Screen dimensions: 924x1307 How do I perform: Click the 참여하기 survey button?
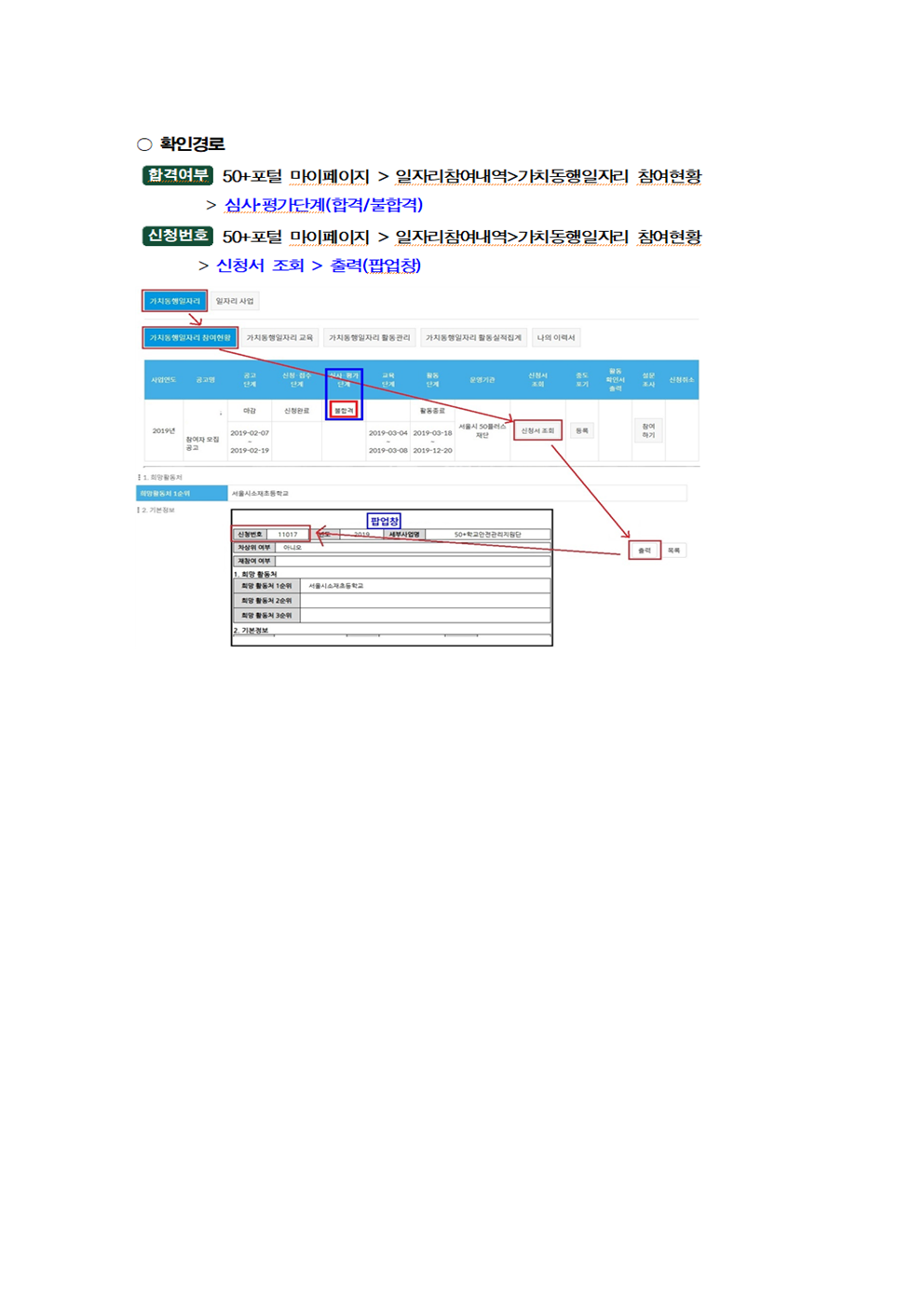(648, 430)
